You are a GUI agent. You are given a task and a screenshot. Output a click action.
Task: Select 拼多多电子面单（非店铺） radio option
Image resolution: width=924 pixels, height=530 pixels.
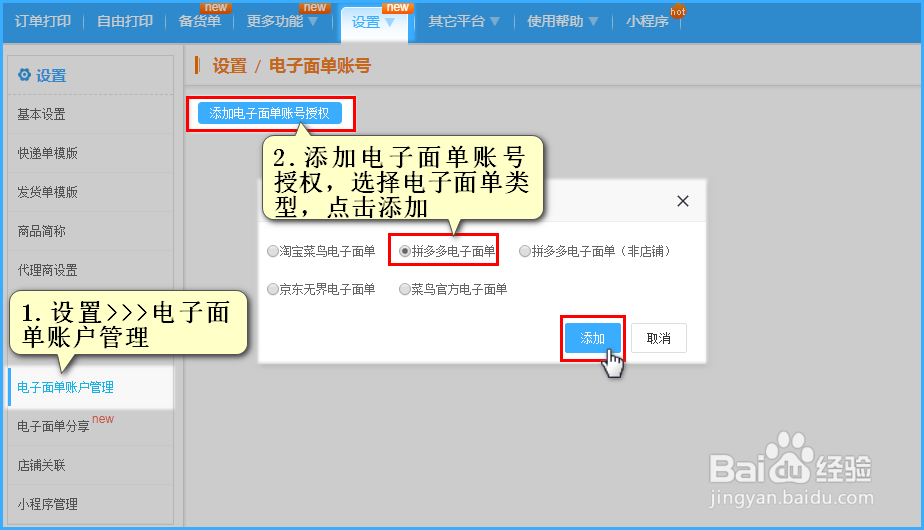coord(524,252)
